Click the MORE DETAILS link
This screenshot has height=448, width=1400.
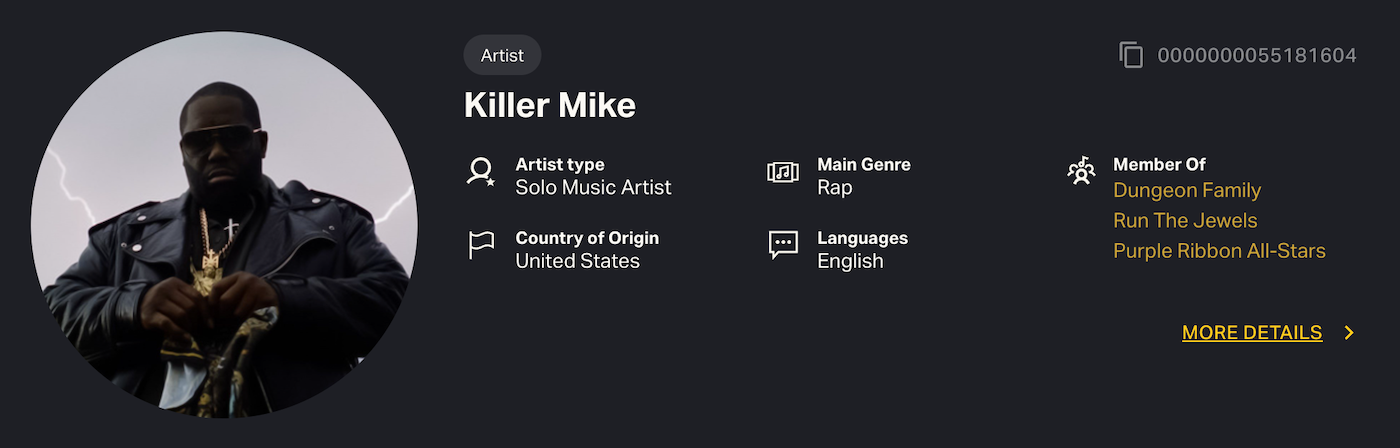click(1252, 333)
